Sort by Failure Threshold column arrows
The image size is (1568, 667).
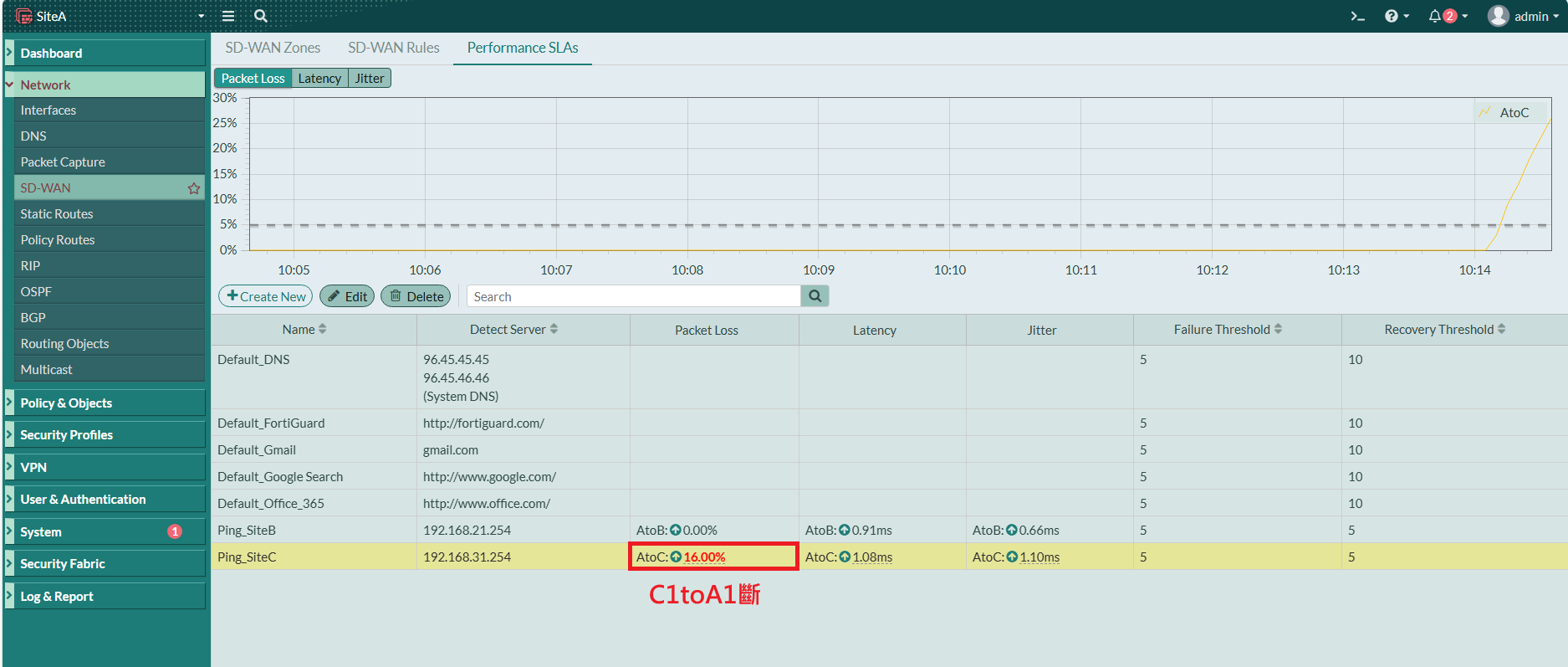coord(1278,329)
